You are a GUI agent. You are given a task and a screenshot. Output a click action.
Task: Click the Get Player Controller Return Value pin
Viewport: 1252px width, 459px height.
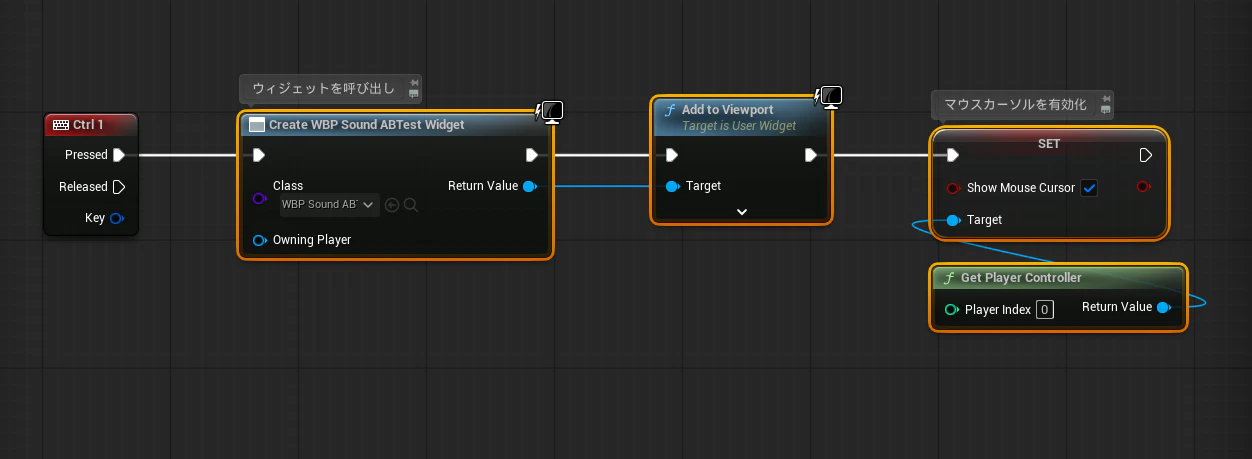pyautogui.click(x=1164, y=308)
